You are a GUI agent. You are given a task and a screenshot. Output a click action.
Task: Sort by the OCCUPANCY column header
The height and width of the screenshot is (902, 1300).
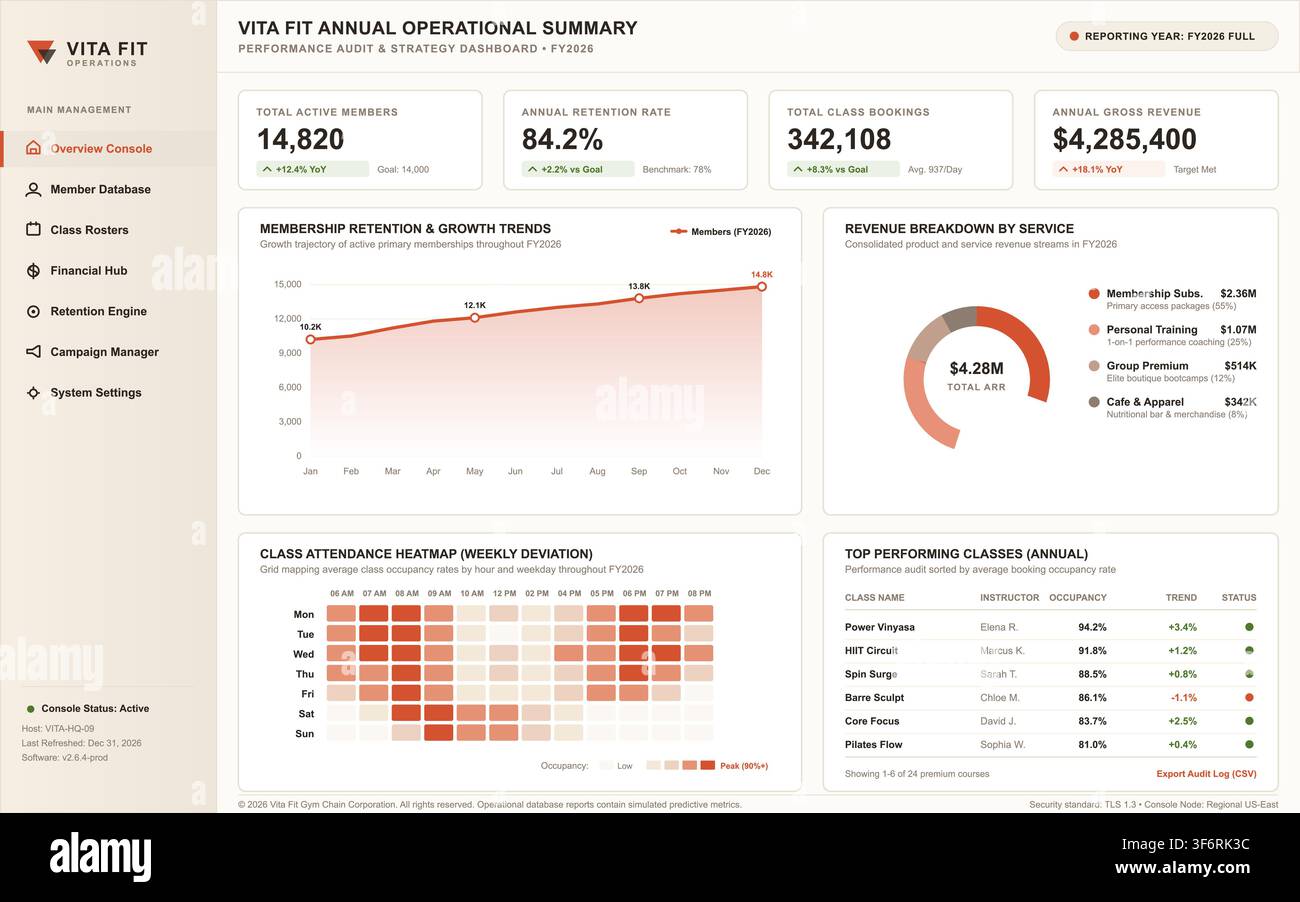coord(1078,598)
